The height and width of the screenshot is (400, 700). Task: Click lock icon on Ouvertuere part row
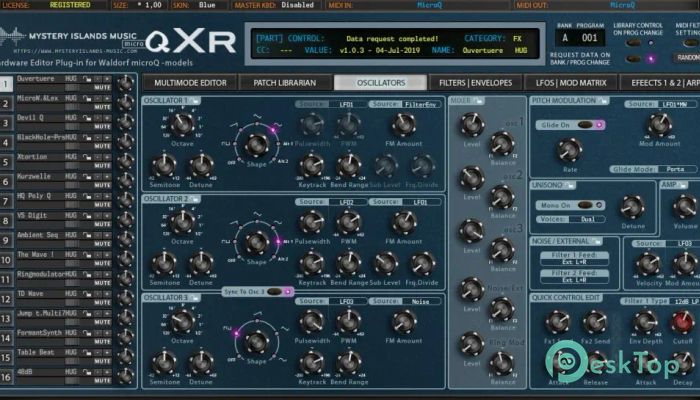pos(87,79)
